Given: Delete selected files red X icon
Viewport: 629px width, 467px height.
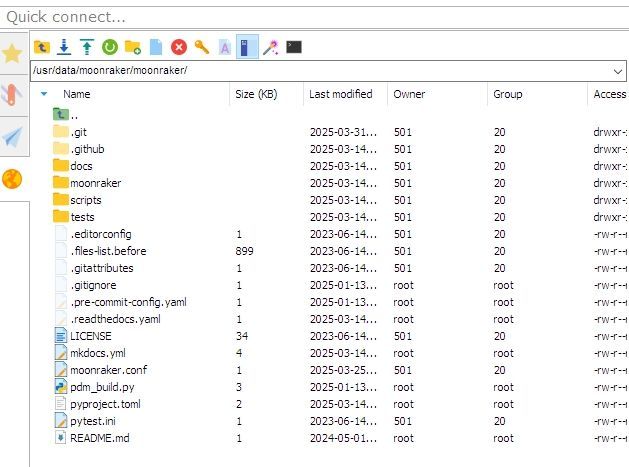Looking at the screenshot, I should click(179, 47).
